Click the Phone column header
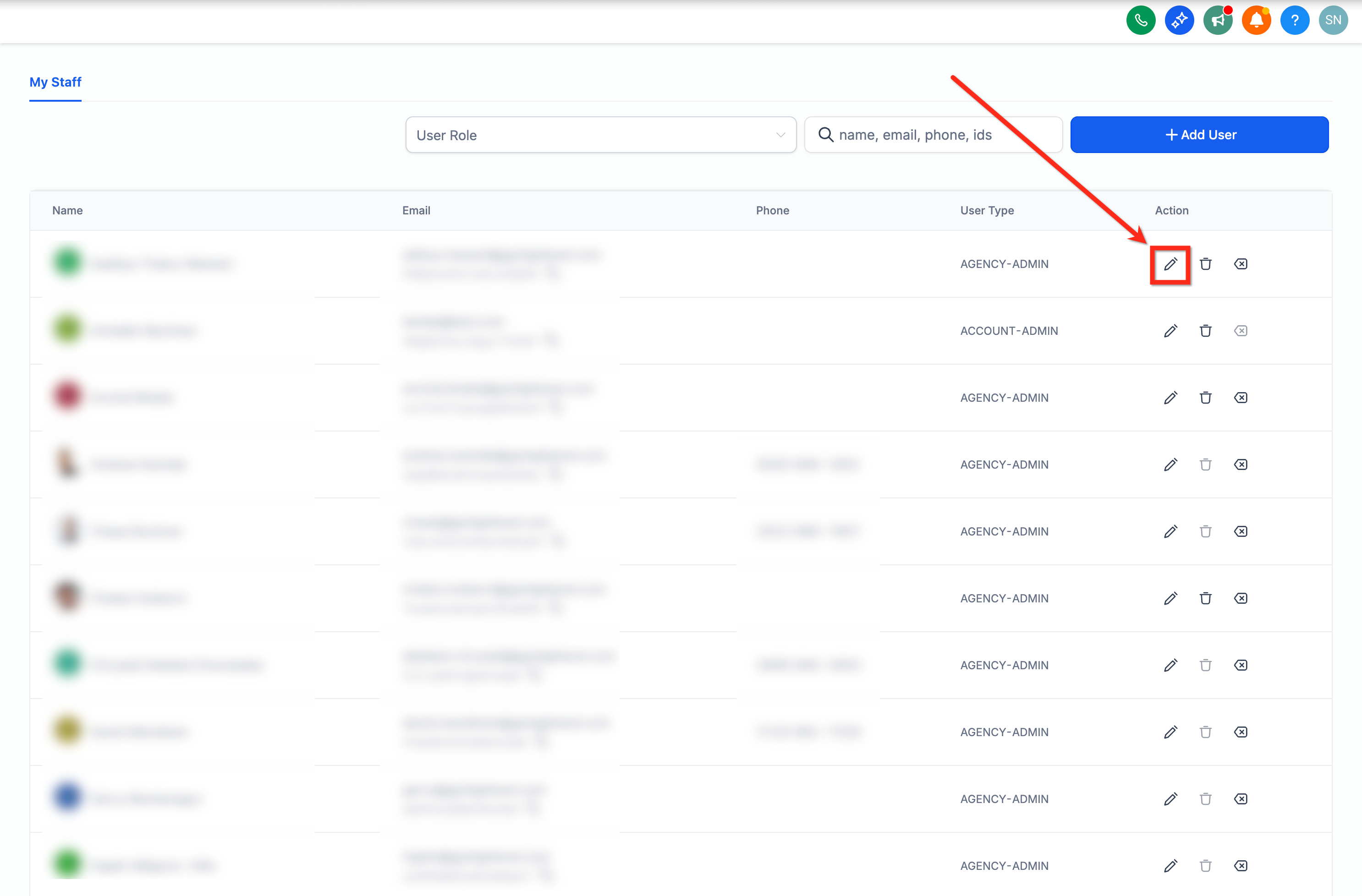Viewport: 1362px width, 896px height. coord(772,211)
